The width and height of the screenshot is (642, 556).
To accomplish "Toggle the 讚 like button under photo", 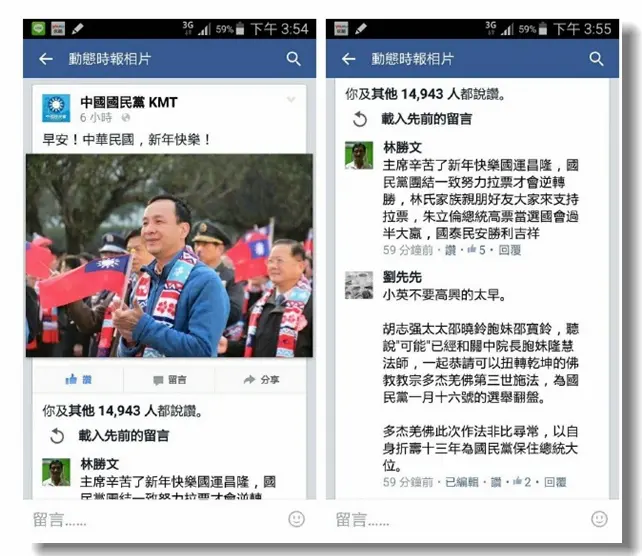I will [x=78, y=380].
